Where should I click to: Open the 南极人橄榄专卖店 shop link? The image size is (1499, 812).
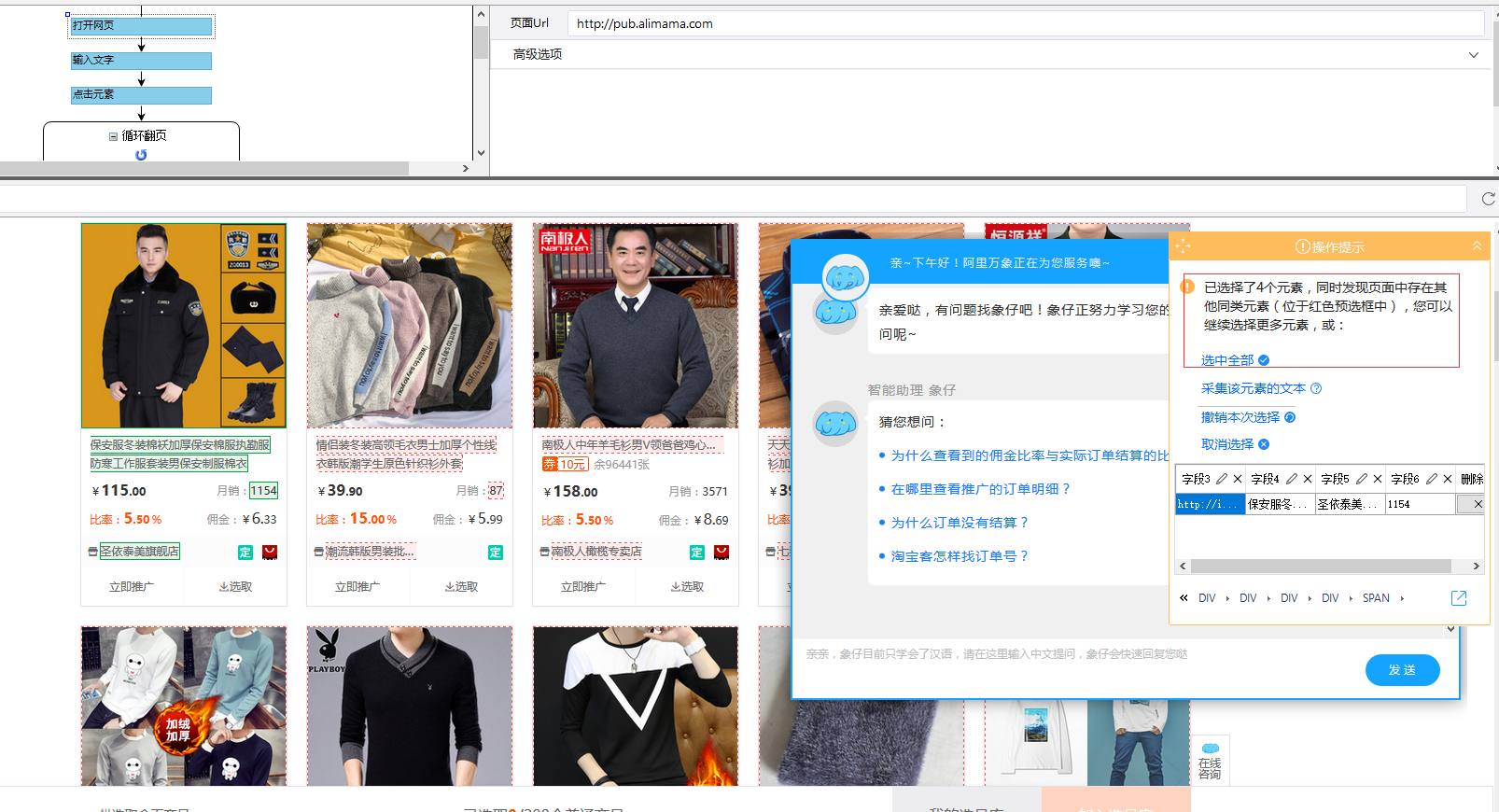coord(596,552)
